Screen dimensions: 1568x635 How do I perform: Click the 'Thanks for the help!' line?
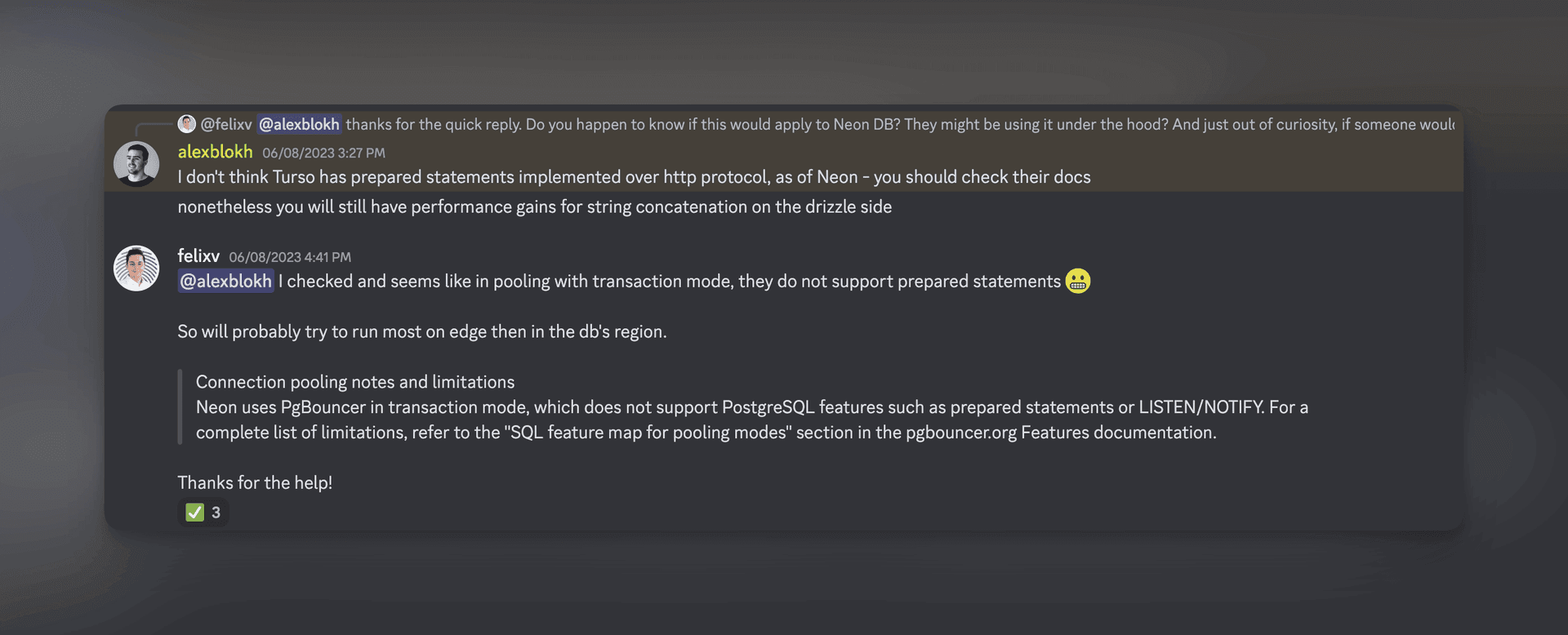click(255, 483)
